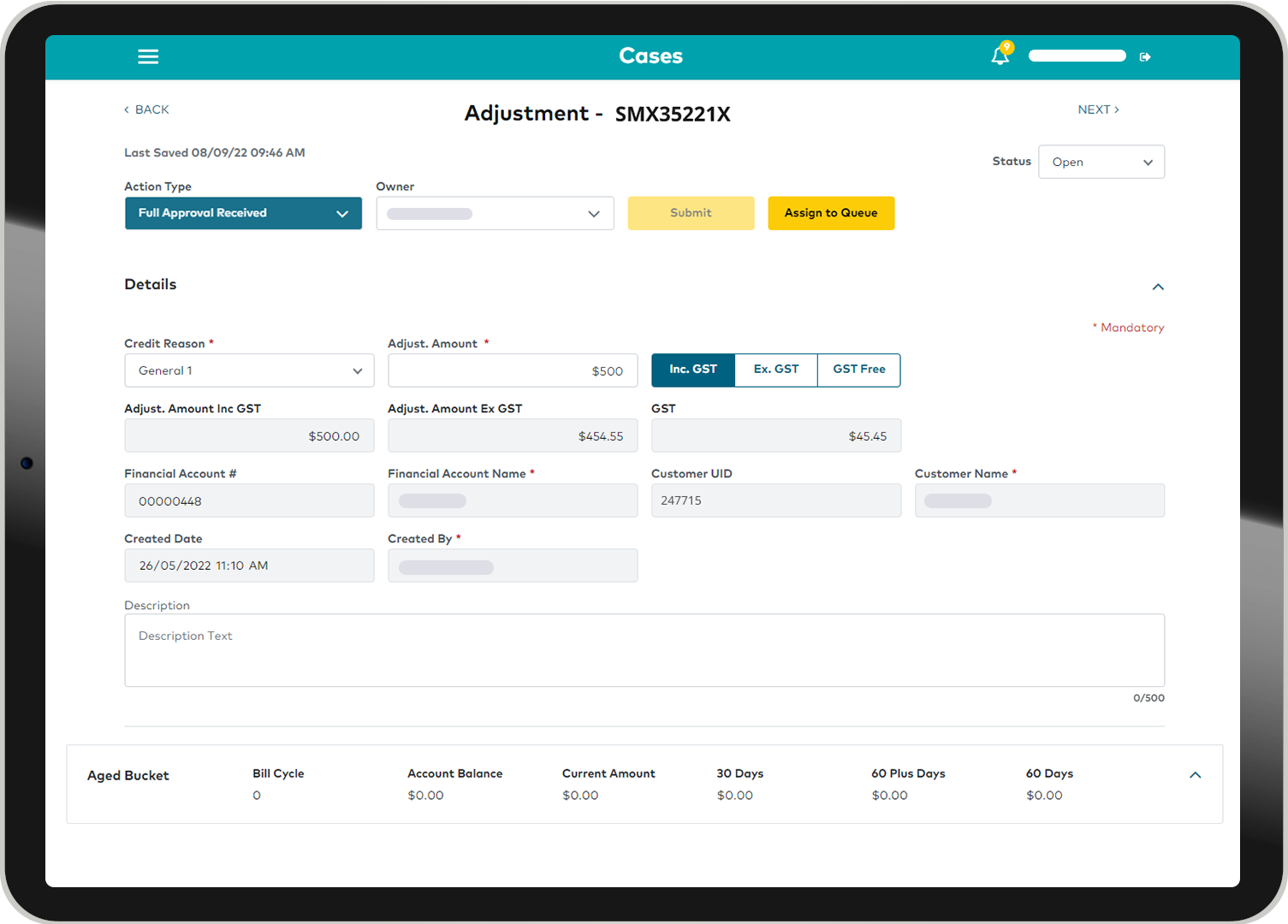Click Customer UID field 247715

tap(776, 500)
